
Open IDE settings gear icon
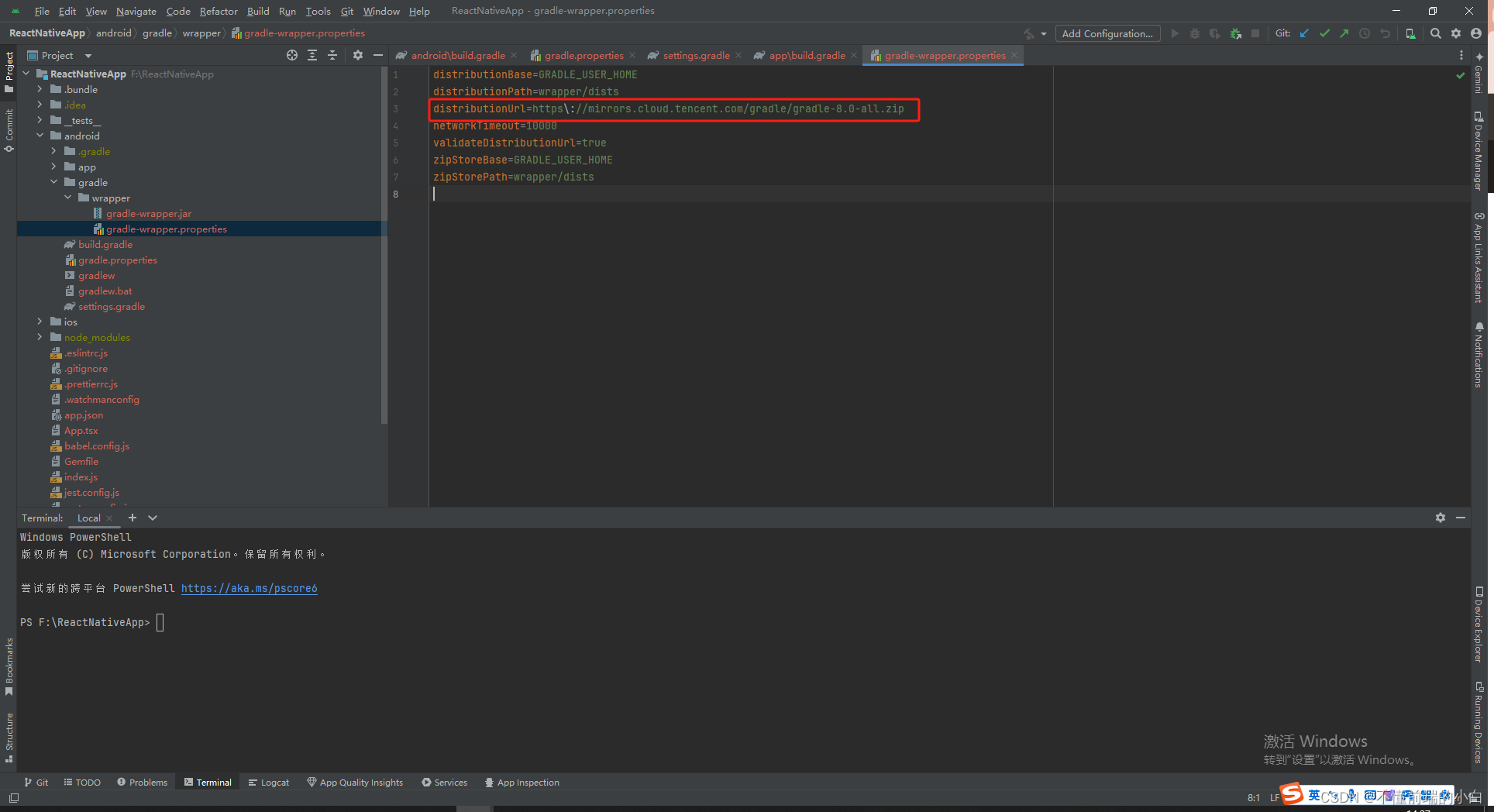pos(1456,33)
